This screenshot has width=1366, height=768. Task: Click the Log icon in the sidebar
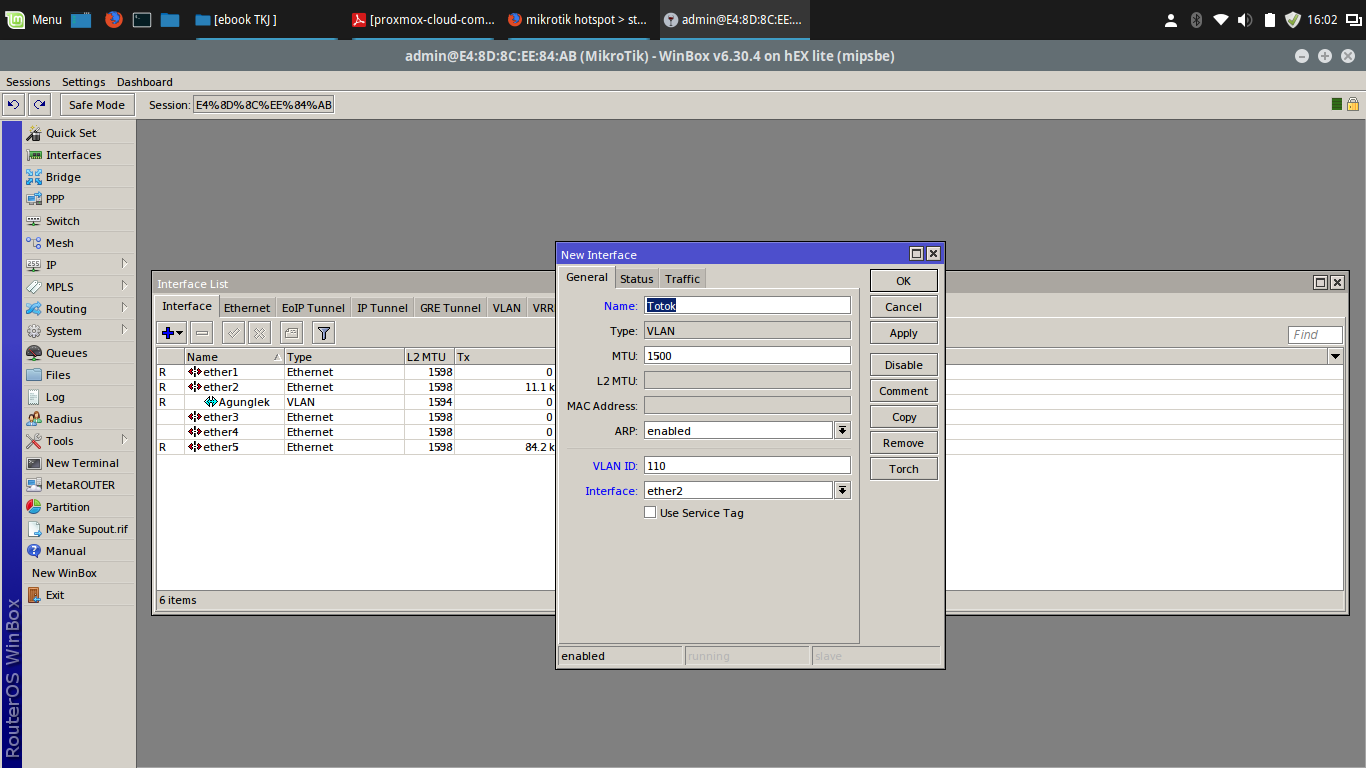[x=34, y=397]
